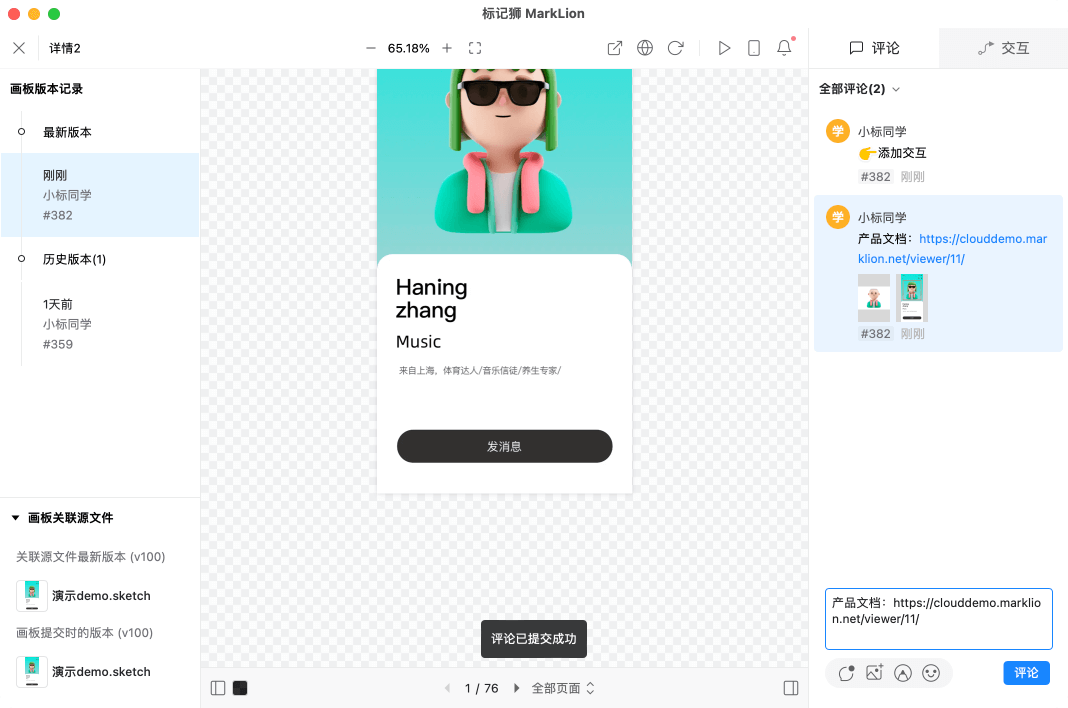Image resolution: width=1068 pixels, height=708 pixels.
Task: Click the refresh icon in the toolbar
Action: [x=675, y=48]
